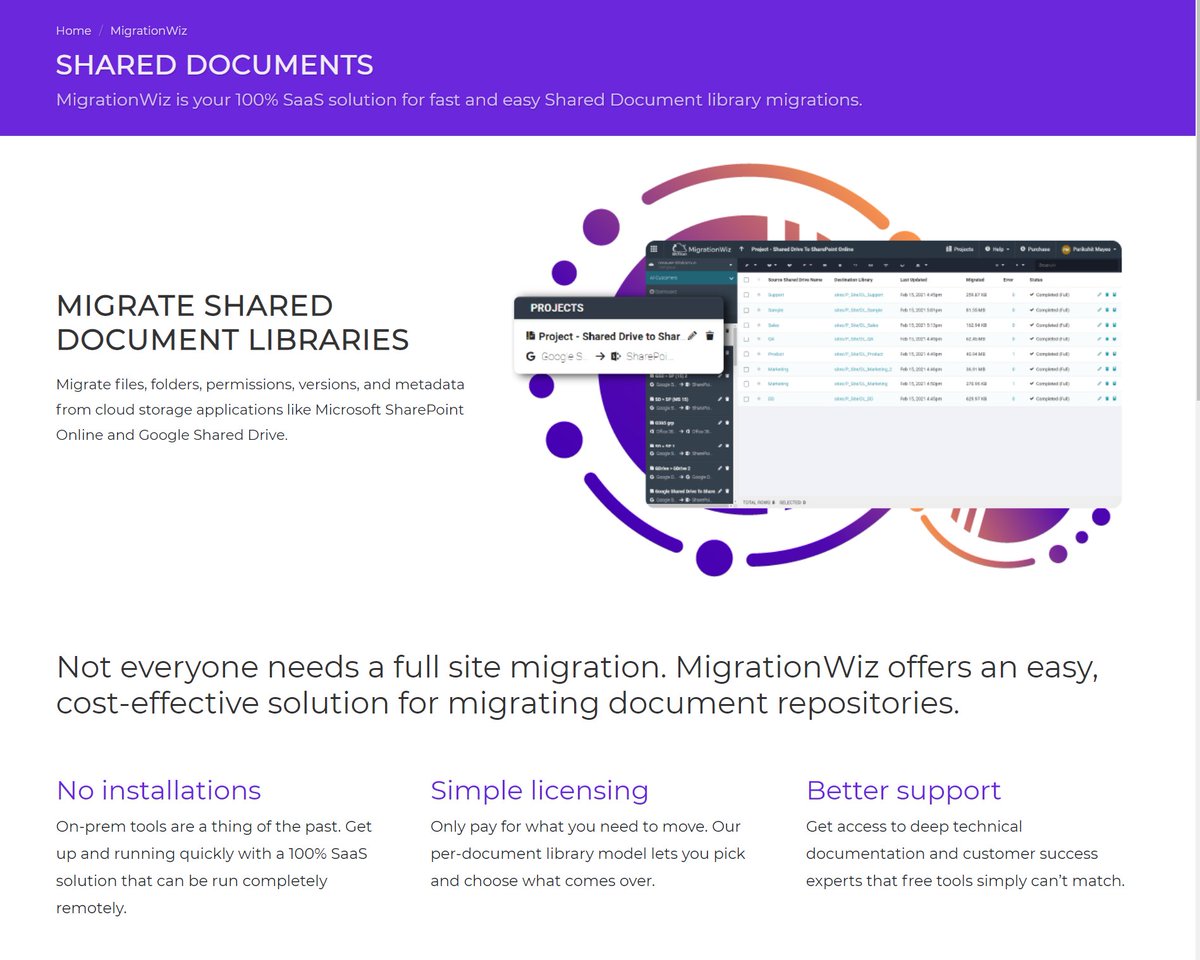Check the Support row checkbox

point(746,295)
